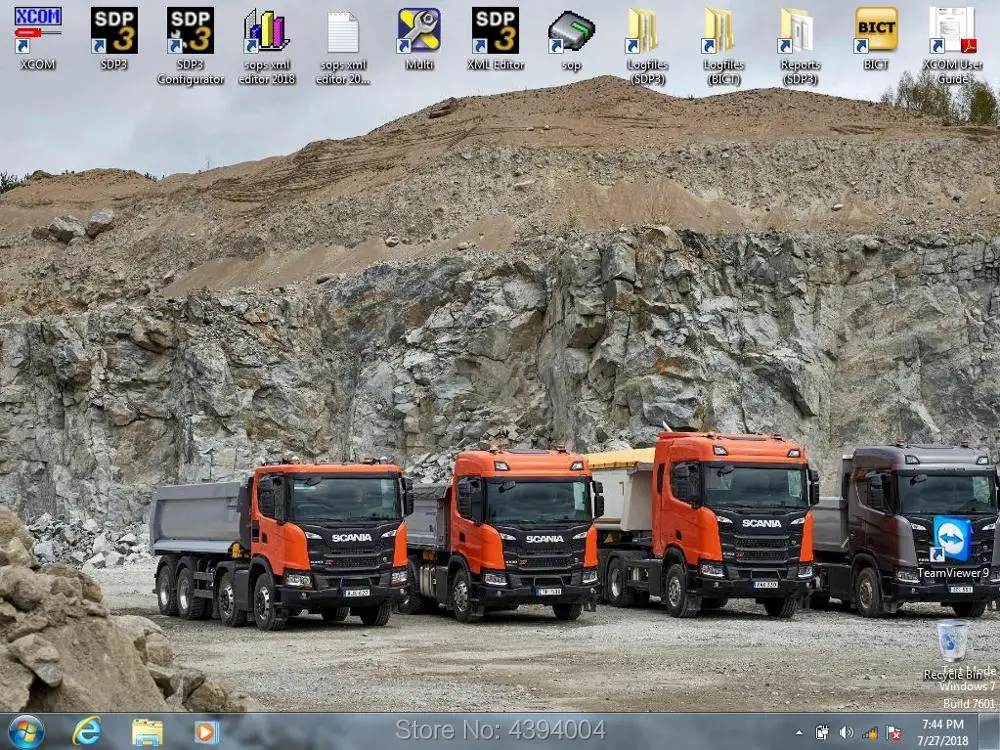Open the Multi tool shortcut
The height and width of the screenshot is (750, 1000).
419,31
